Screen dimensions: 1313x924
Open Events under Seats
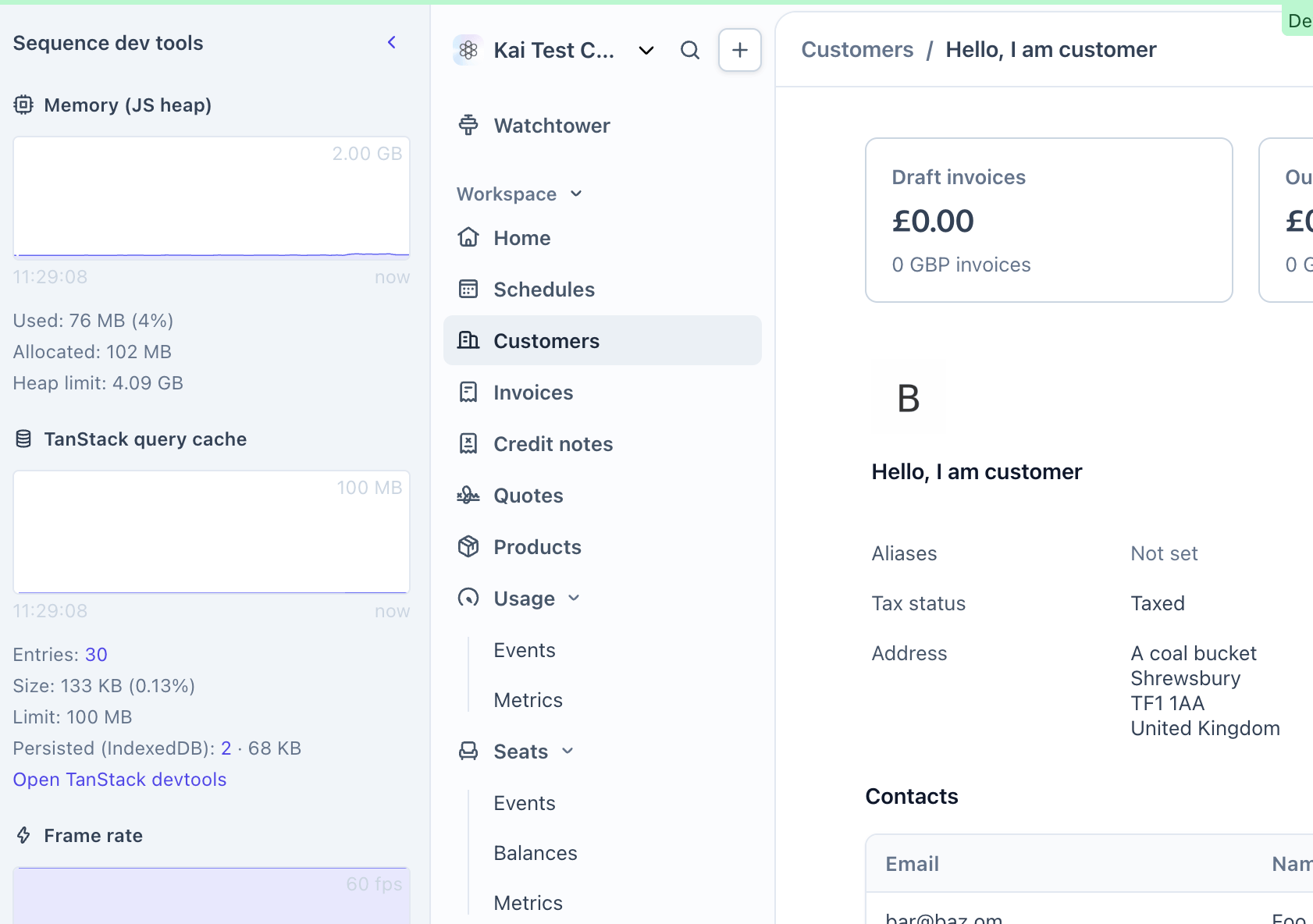(x=525, y=803)
